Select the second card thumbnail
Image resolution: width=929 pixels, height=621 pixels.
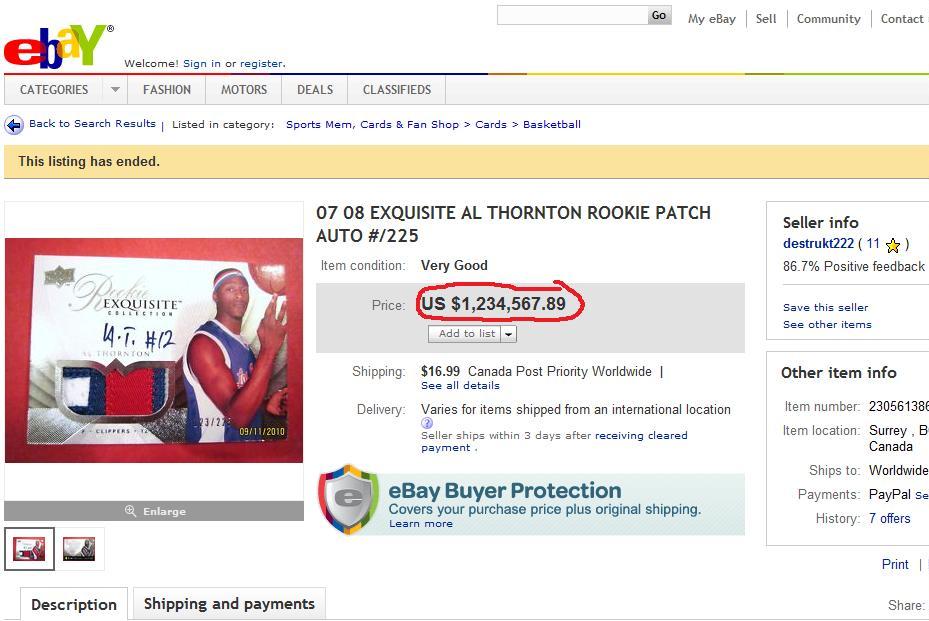tap(79, 549)
